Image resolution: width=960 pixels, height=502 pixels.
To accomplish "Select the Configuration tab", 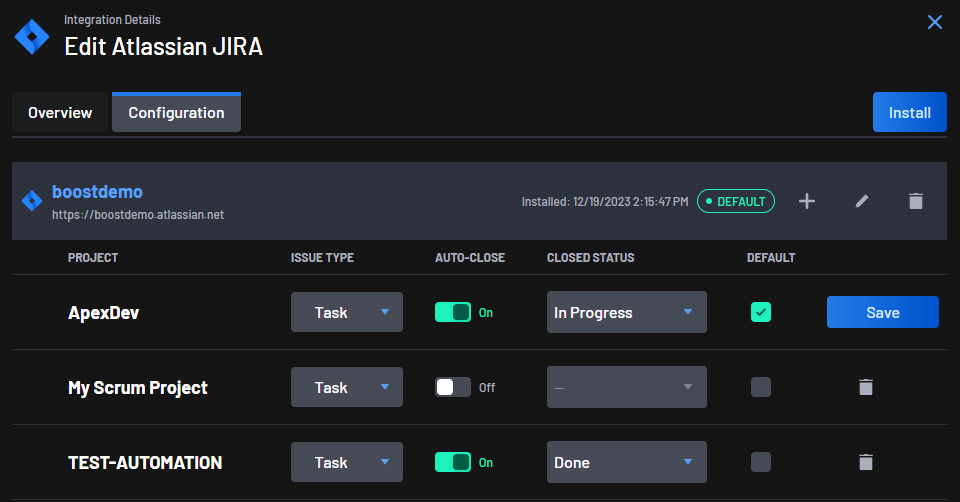I will [x=176, y=113].
